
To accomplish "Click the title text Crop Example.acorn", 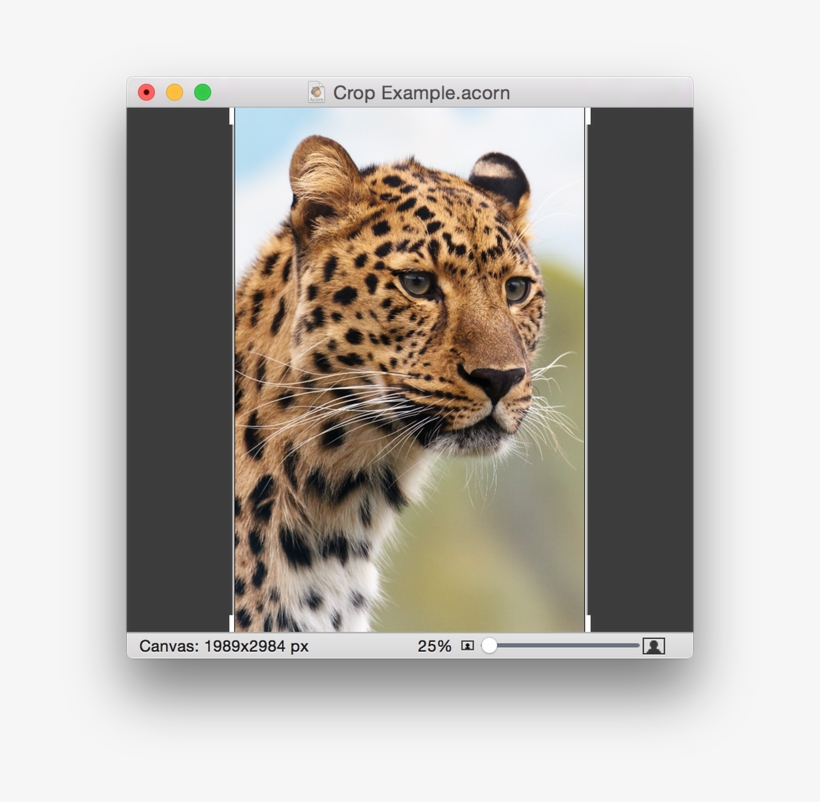I will (x=422, y=92).
